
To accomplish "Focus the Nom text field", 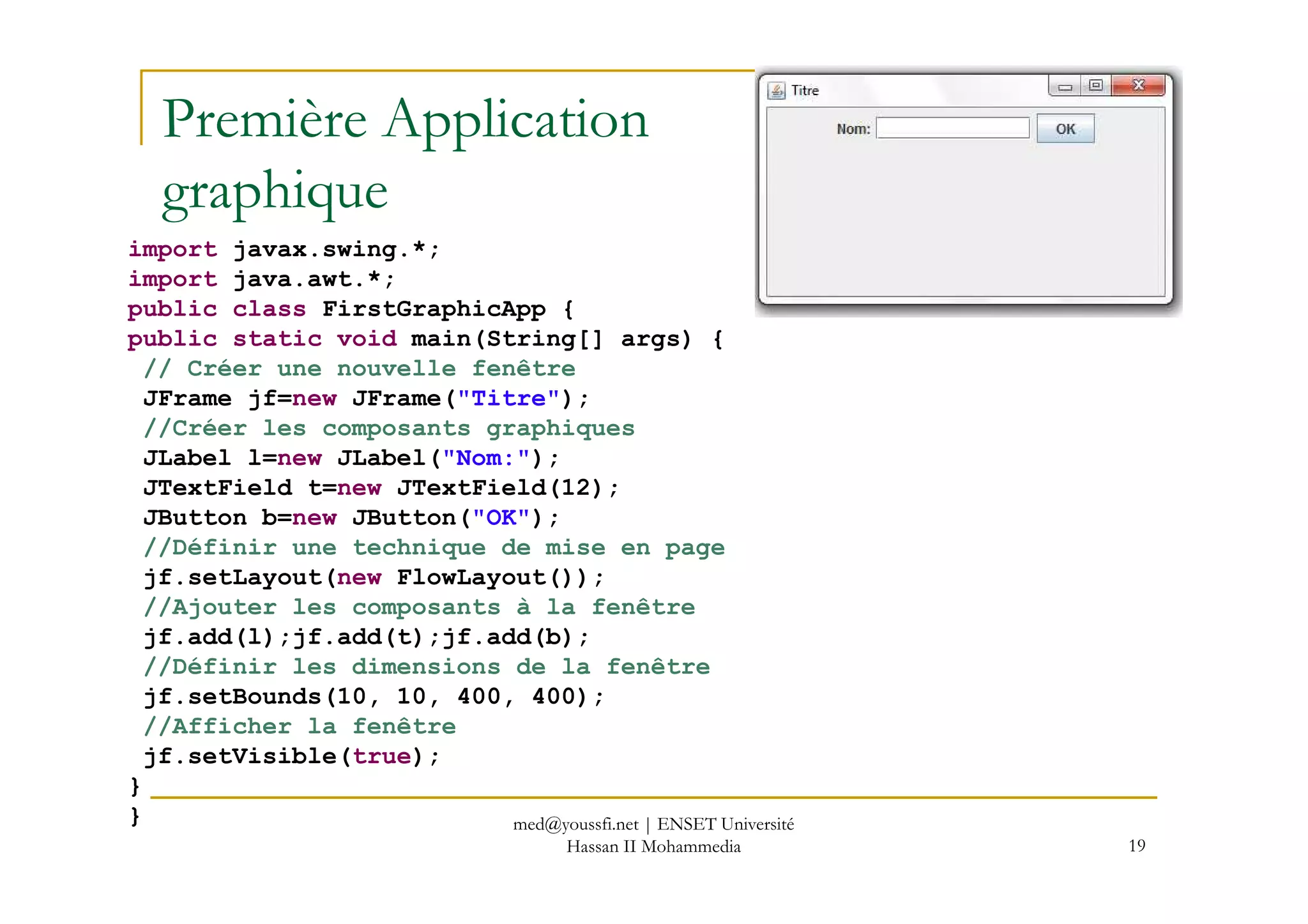I will [952, 128].
